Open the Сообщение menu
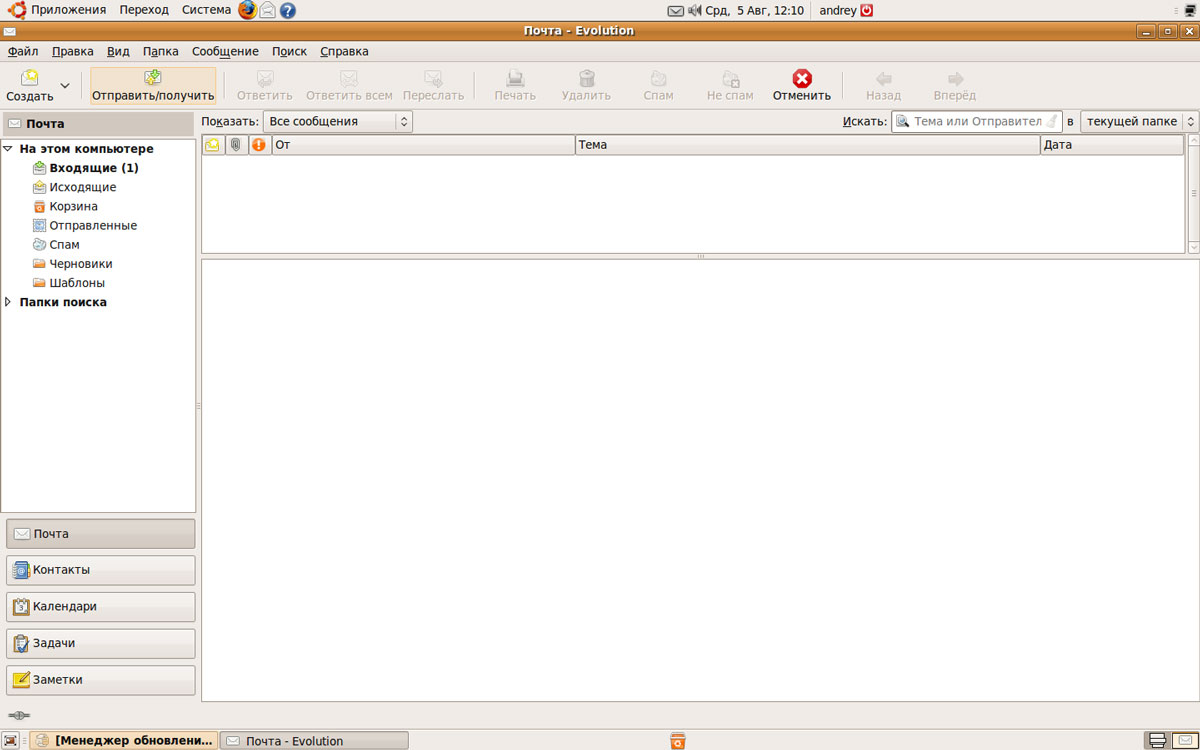 (x=225, y=51)
